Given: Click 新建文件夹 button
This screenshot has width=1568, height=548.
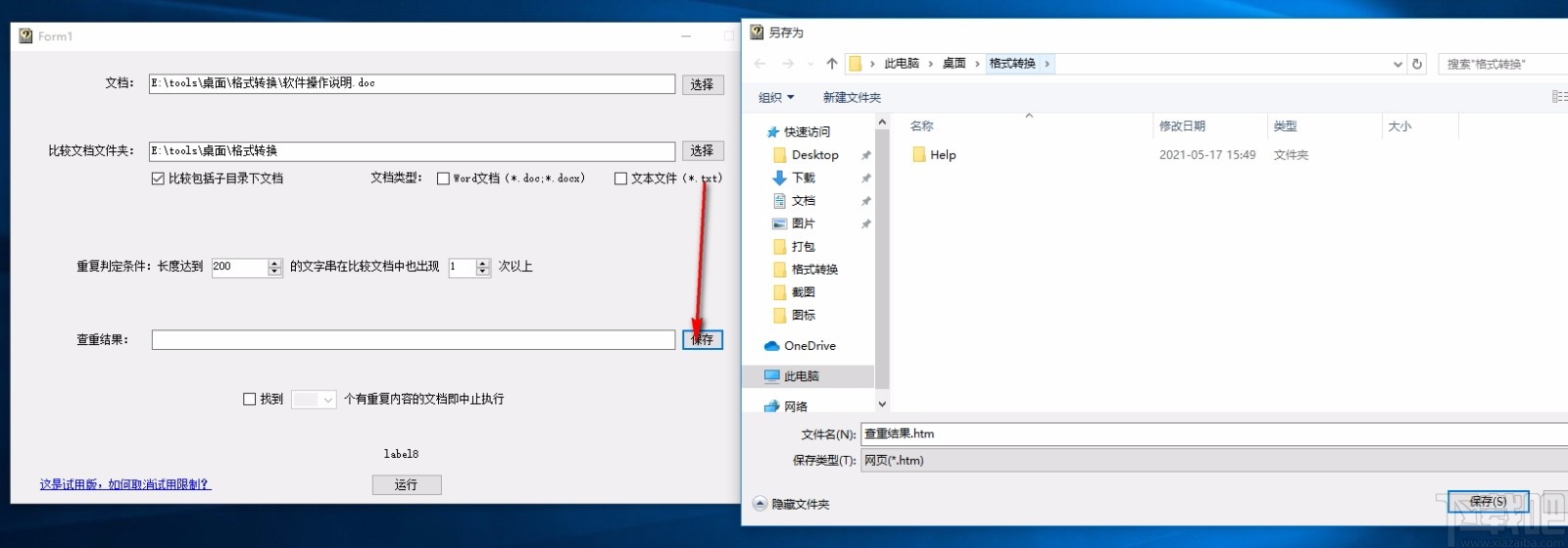Looking at the screenshot, I should click(x=852, y=97).
